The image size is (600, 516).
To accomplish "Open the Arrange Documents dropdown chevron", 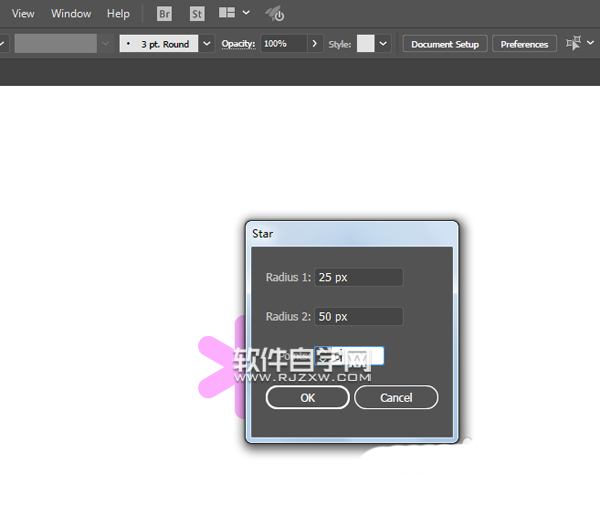I will 246,13.
